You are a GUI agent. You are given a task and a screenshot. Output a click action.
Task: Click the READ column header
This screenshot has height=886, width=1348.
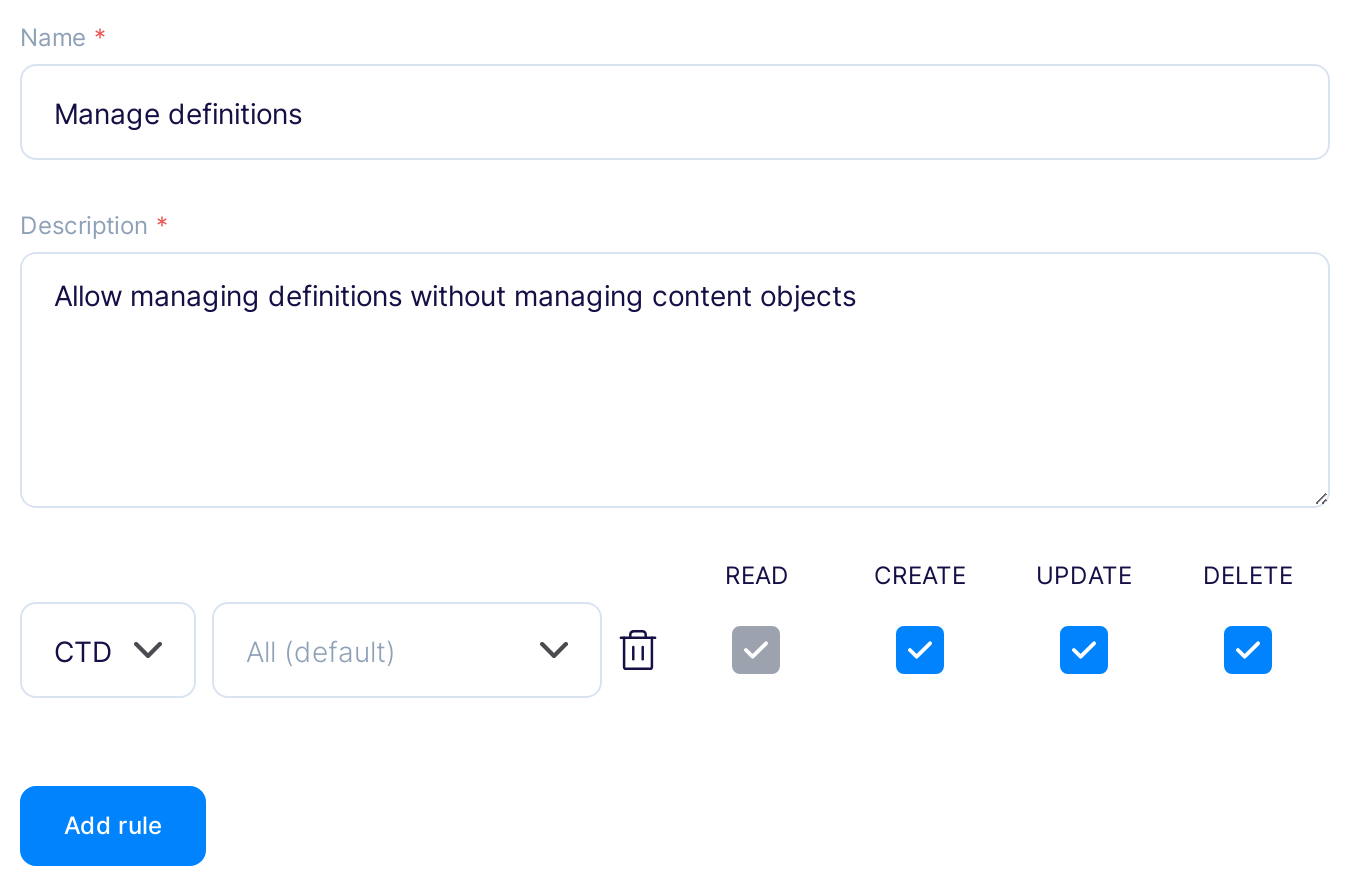(x=757, y=576)
